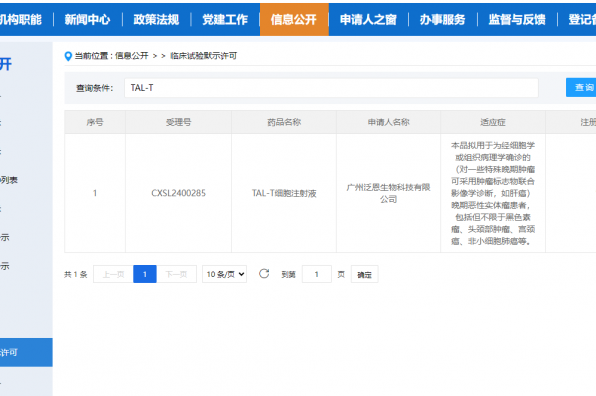
Task: Select acceptance number CXSL2400285 cell
Action: [178, 193]
